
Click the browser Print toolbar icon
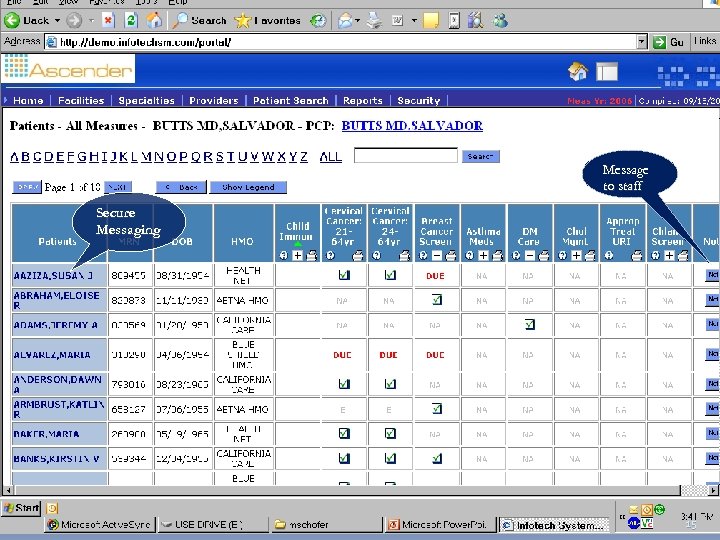[375, 20]
